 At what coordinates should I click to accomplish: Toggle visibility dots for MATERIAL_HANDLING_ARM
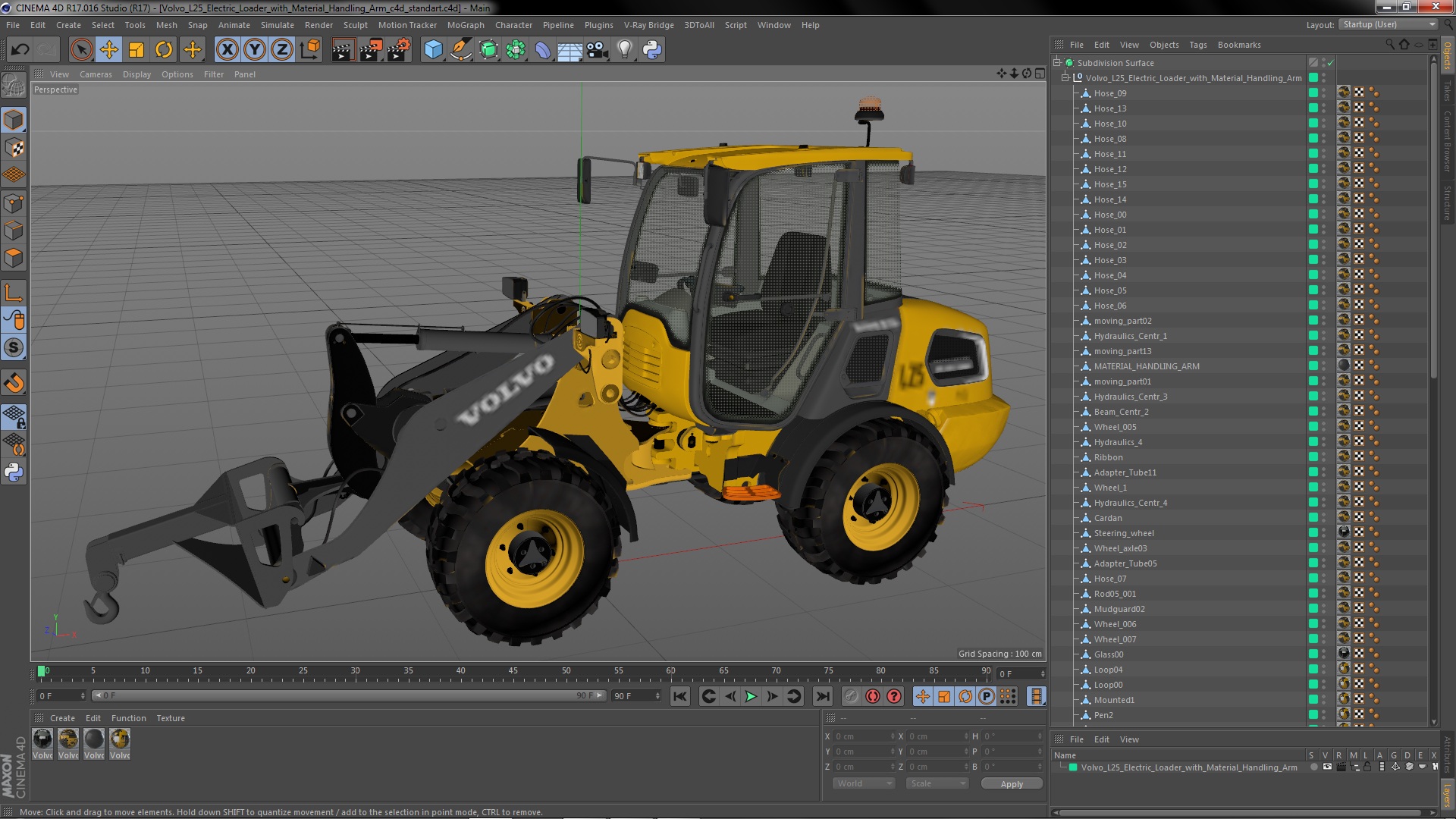(x=1324, y=366)
